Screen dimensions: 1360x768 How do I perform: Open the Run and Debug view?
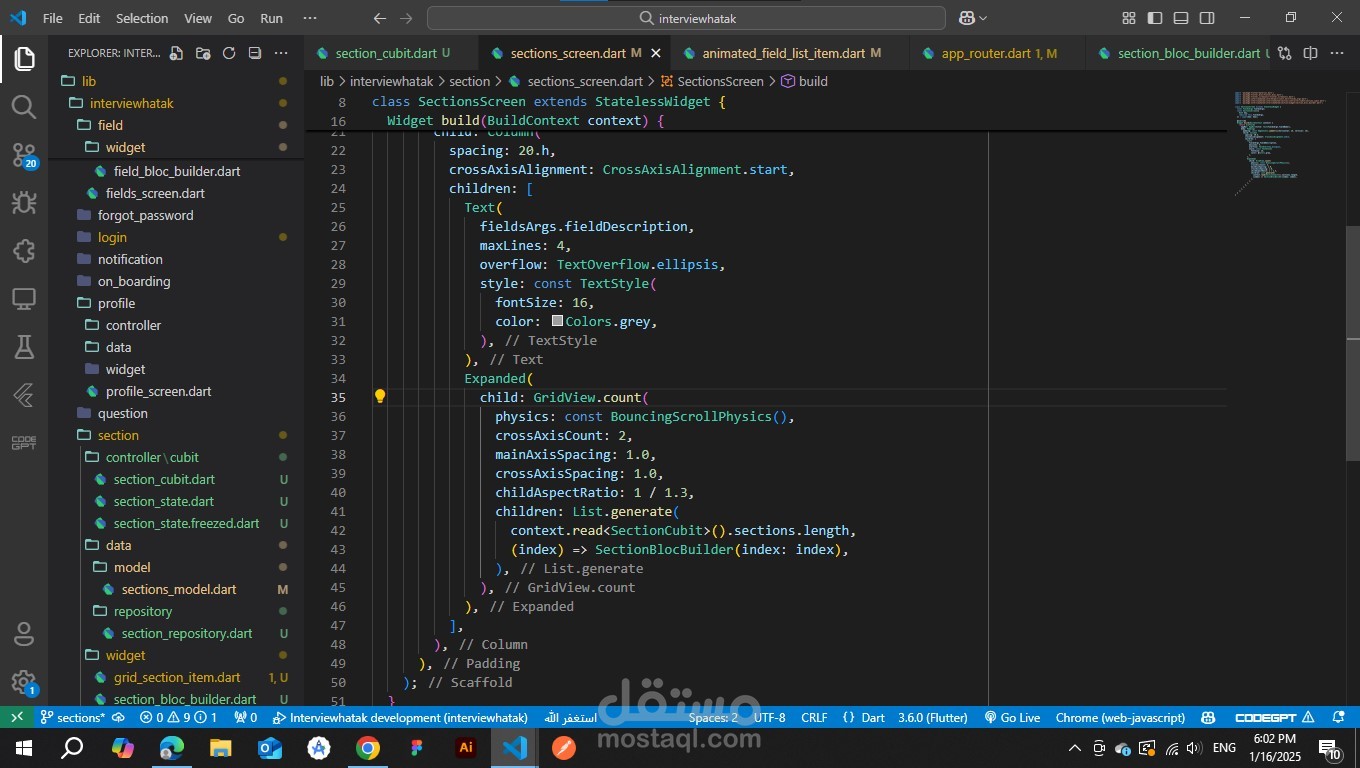[24, 203]
